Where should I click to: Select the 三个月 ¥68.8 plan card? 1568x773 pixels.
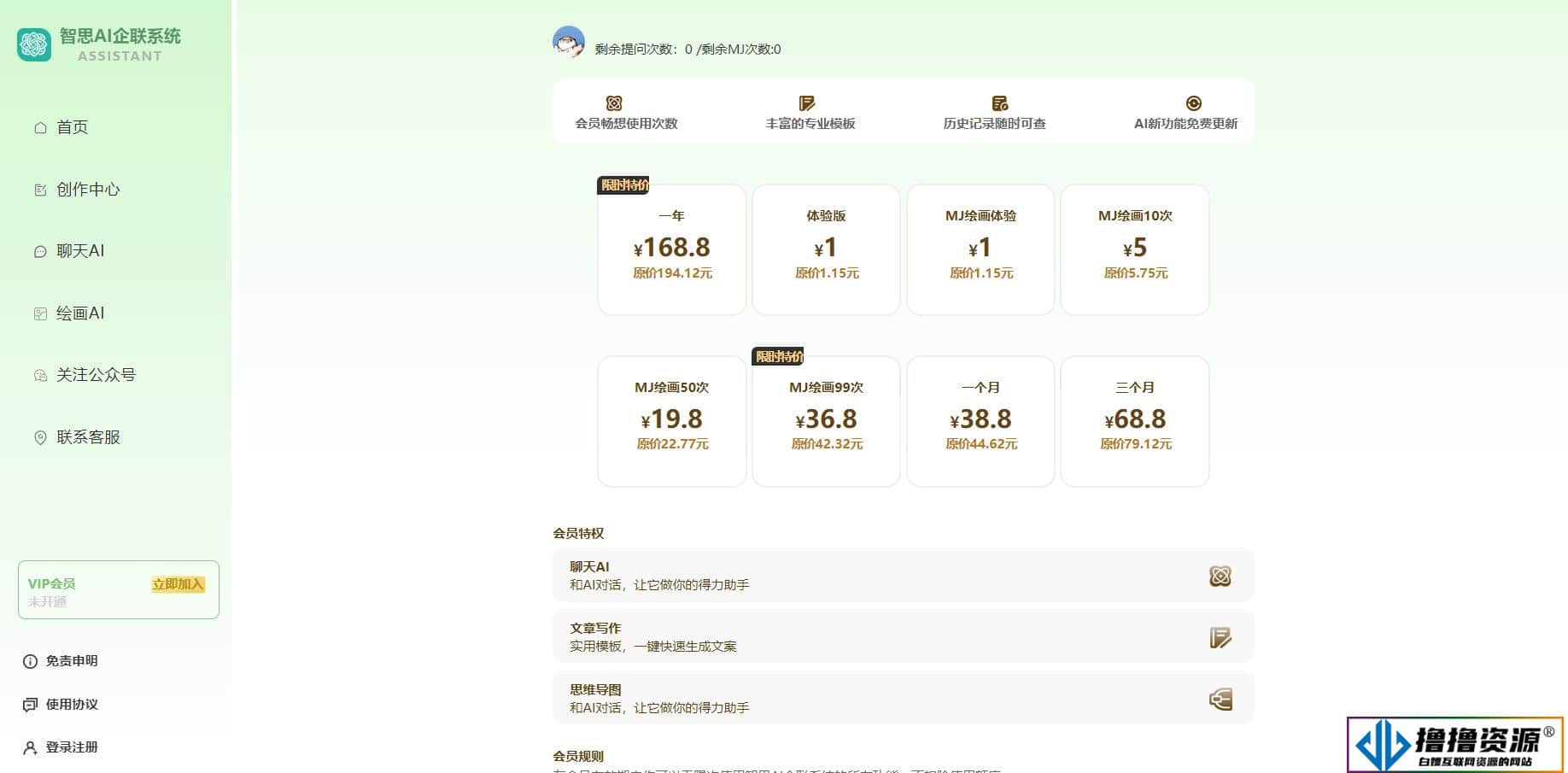1135,421
